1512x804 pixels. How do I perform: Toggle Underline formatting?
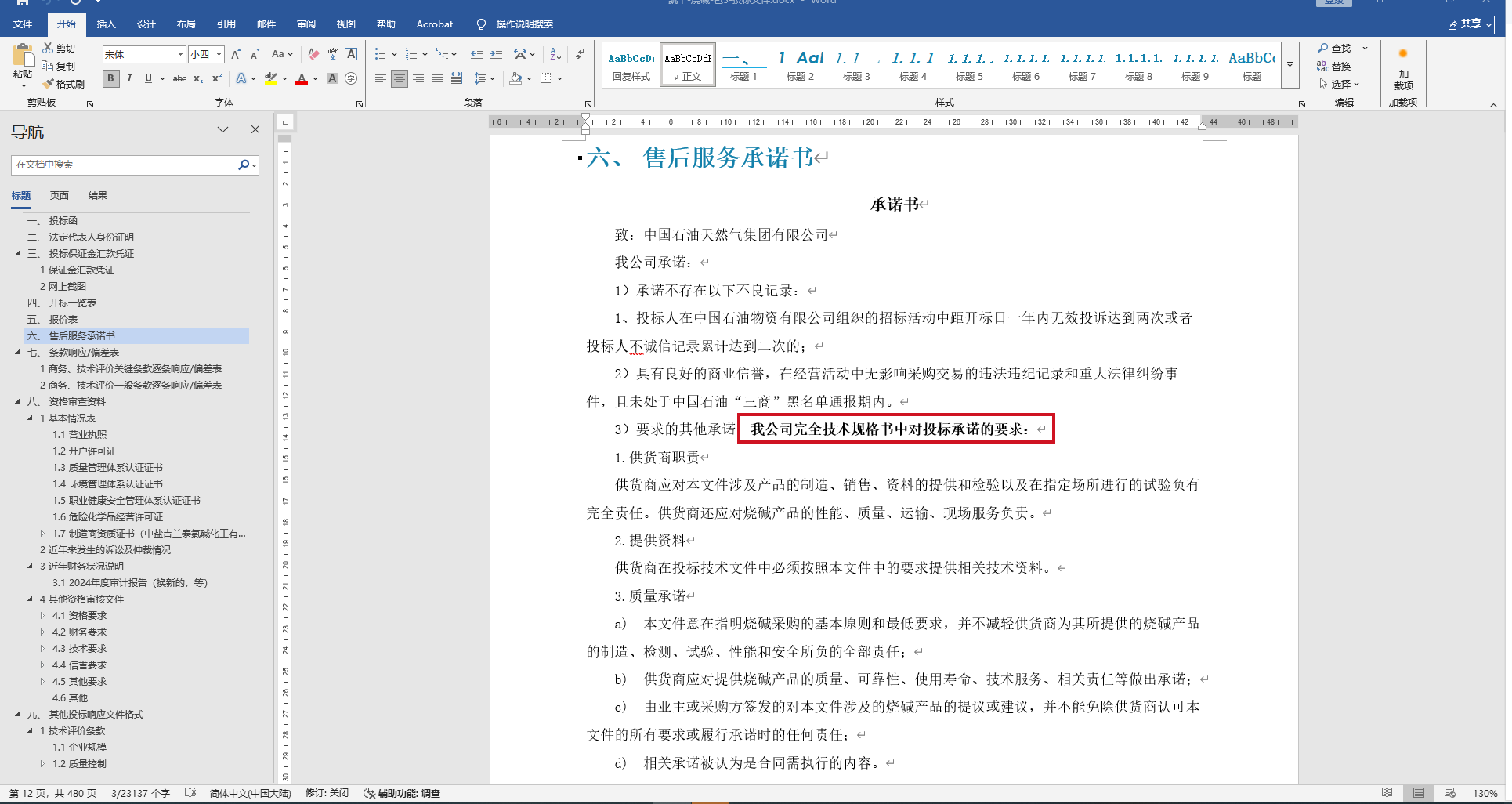[x=147, y=78]
